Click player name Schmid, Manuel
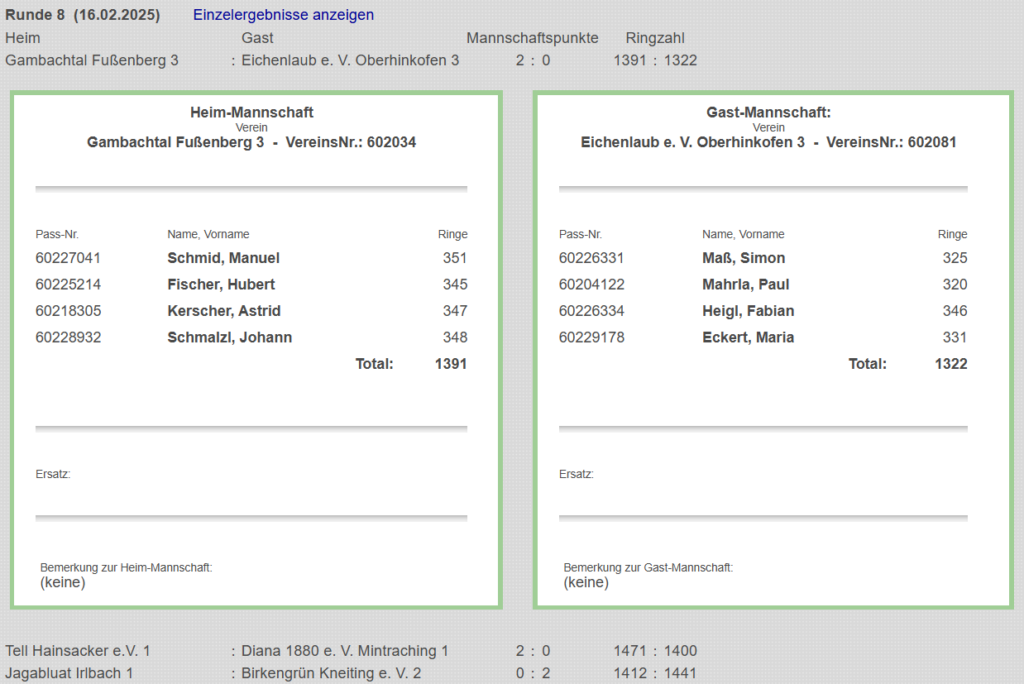1024x684 pixels. coord(223,258)
